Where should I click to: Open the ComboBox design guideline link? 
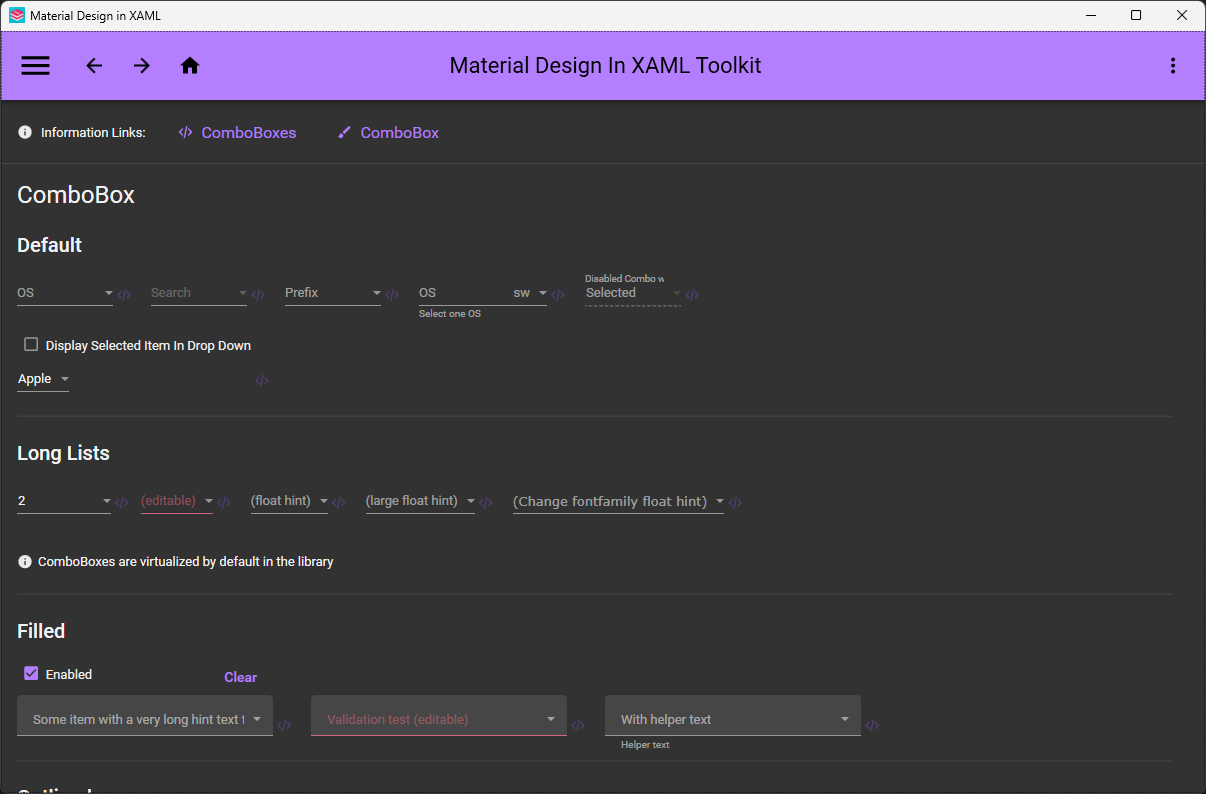388,132
